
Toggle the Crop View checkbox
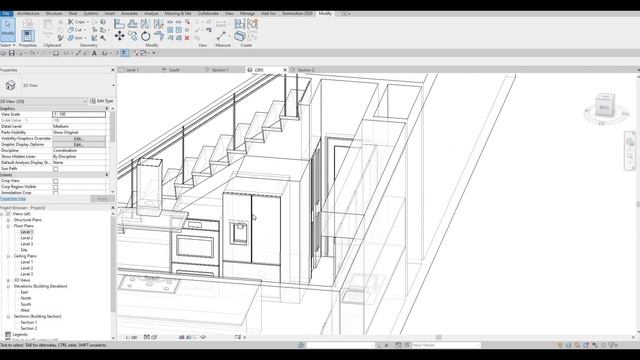point(56,181)
